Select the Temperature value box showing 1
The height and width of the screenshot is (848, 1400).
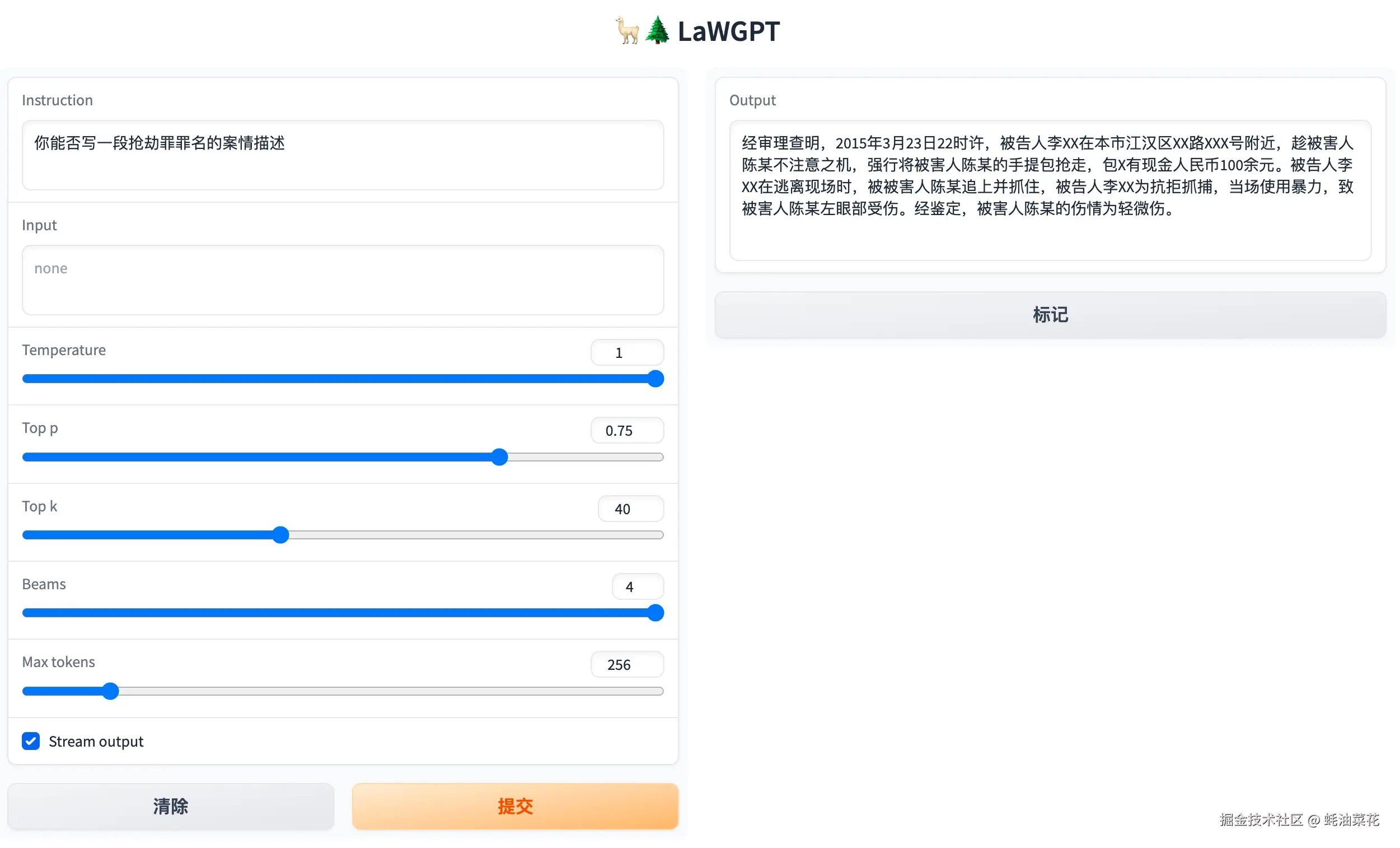coord(627,352)
